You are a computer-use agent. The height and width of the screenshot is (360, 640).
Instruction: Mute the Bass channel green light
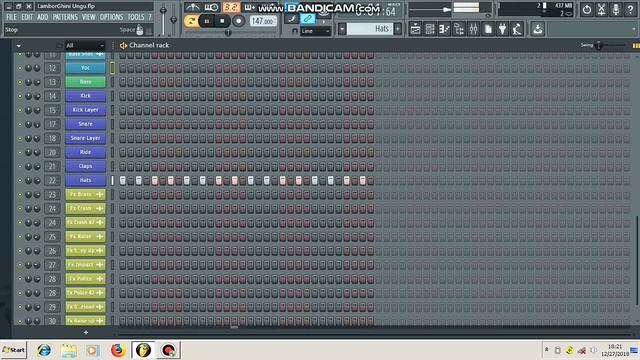pos(20,82)
